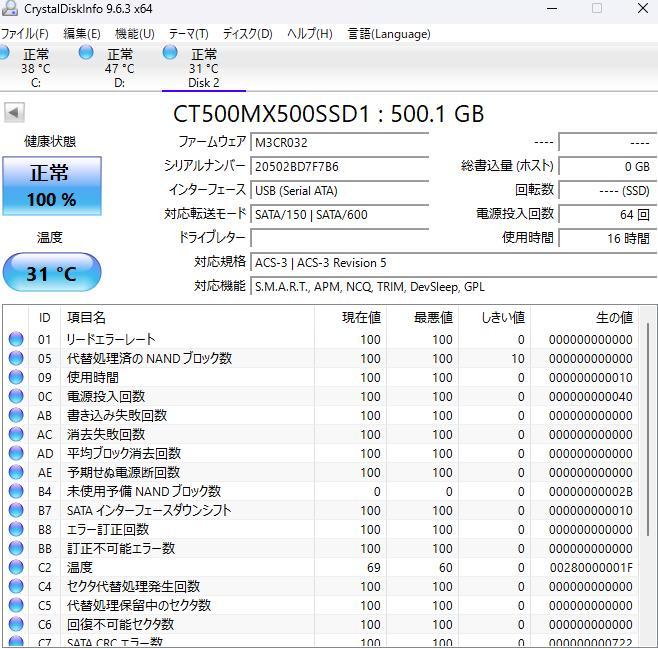The height and width of the screenshot is (649, 658).
Task: Click status icon of row AE 予期せぬ電源断回数
Action: click(16, 472)
